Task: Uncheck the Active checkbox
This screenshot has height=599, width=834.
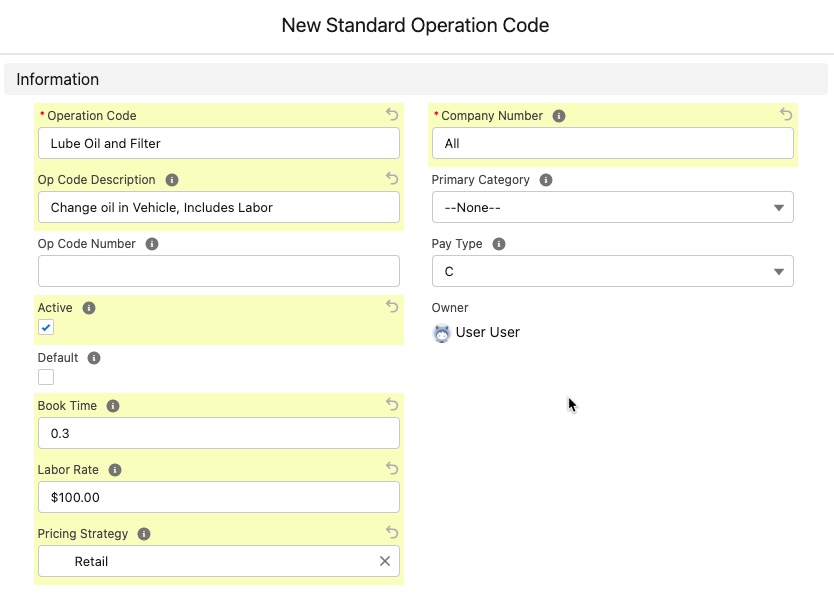Action: 46,328
